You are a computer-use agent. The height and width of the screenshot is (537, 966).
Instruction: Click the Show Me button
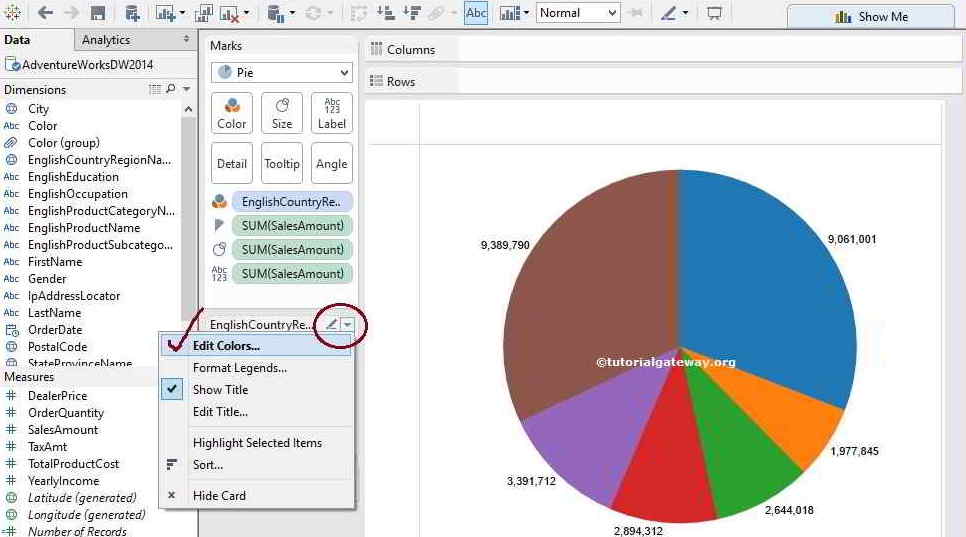coord(870,16)
